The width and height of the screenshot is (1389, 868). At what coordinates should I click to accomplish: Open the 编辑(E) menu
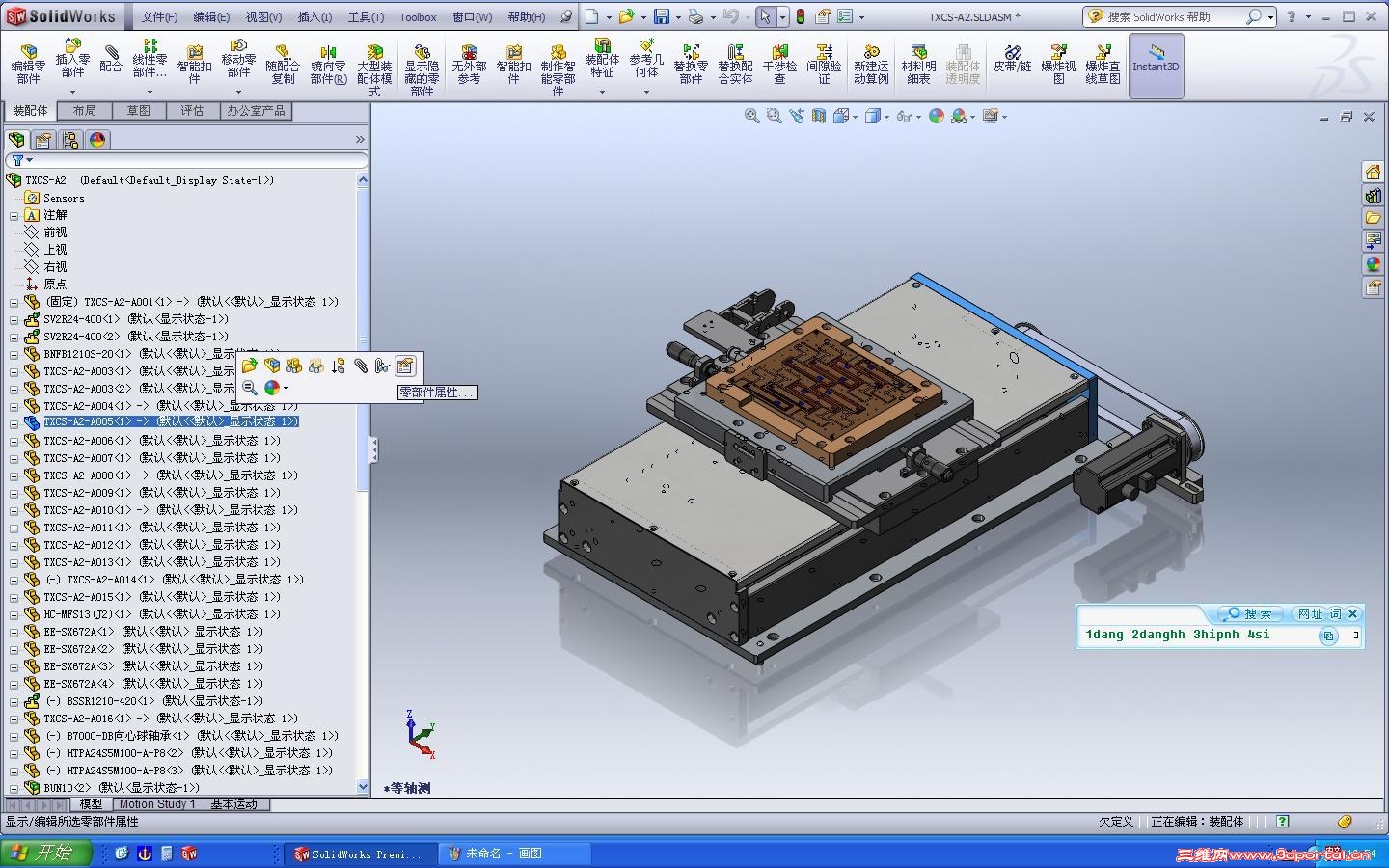coord(211,16)
